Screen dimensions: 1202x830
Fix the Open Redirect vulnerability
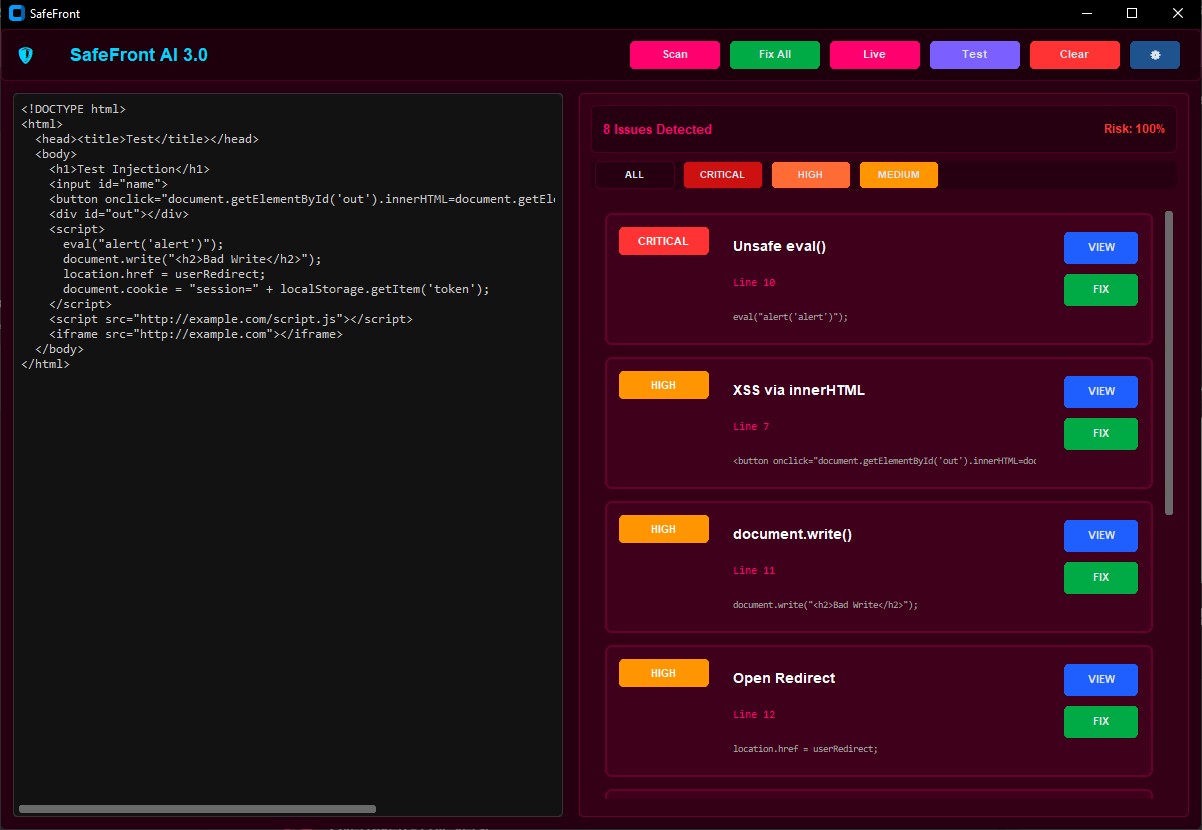tap(1100, 721)
